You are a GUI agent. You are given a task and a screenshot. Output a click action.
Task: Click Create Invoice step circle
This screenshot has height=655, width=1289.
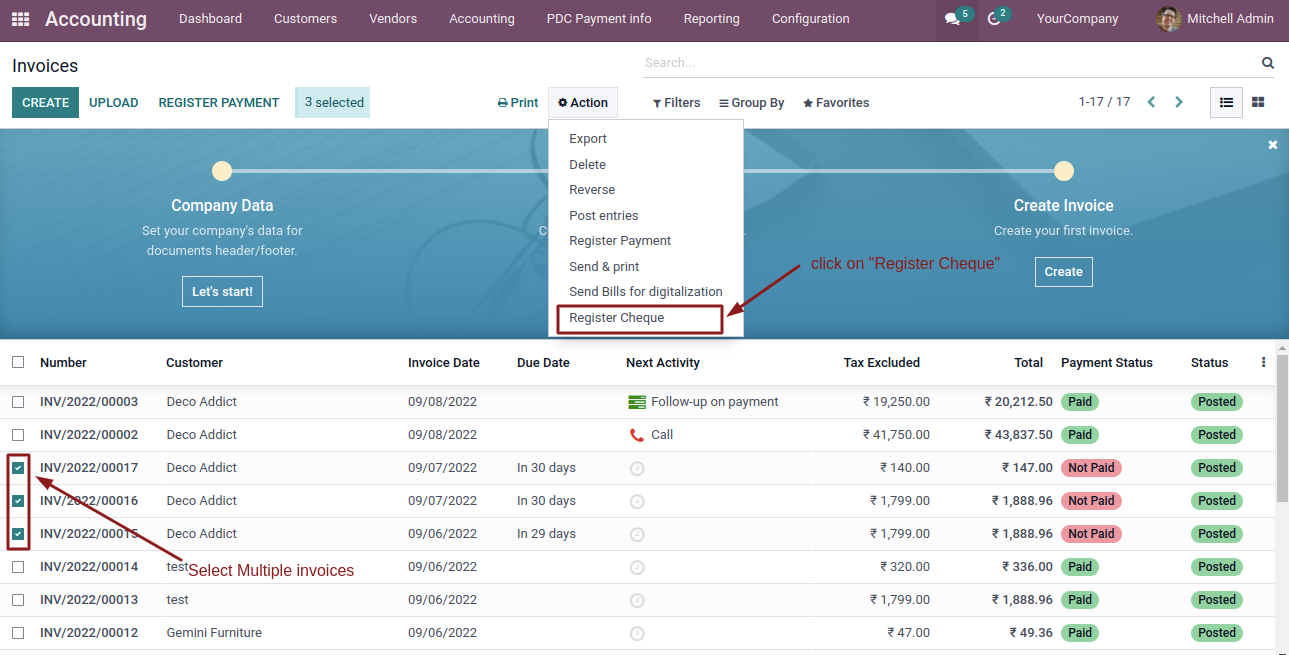pyautogui.click(x=1064, y=171)
